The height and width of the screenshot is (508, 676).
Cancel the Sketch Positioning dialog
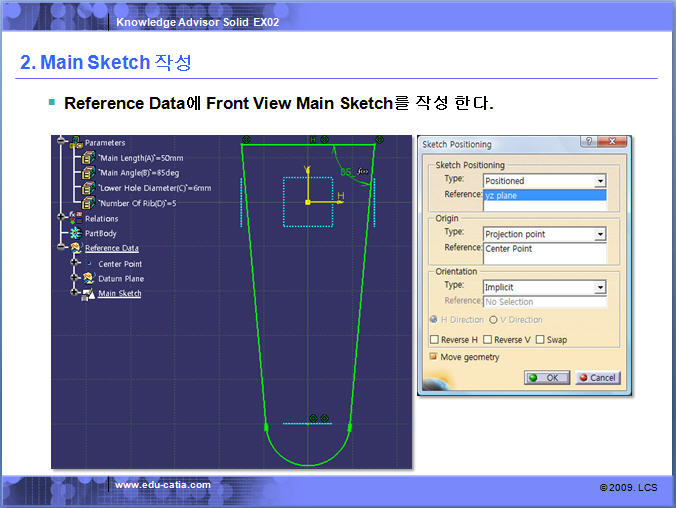pos(597,378)
